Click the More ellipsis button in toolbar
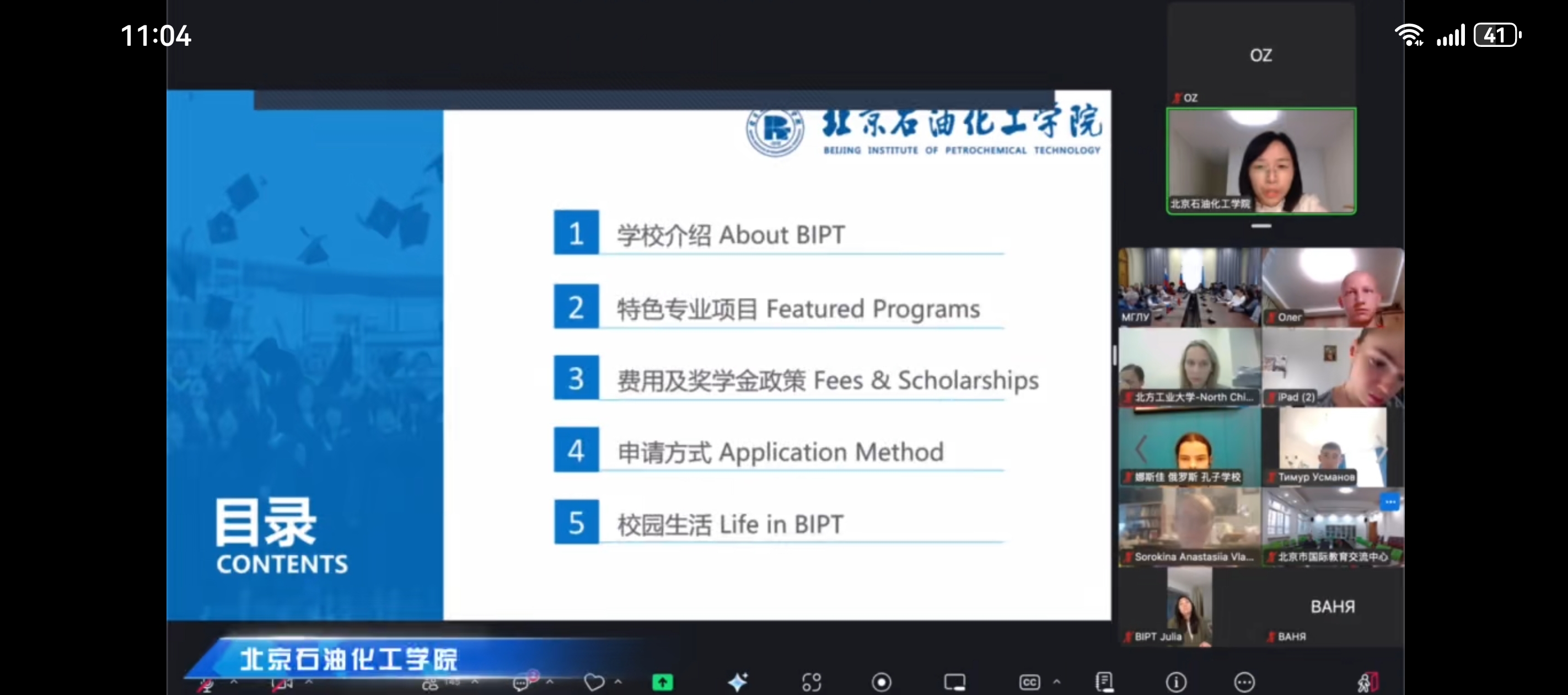 tap(1244, 682)
